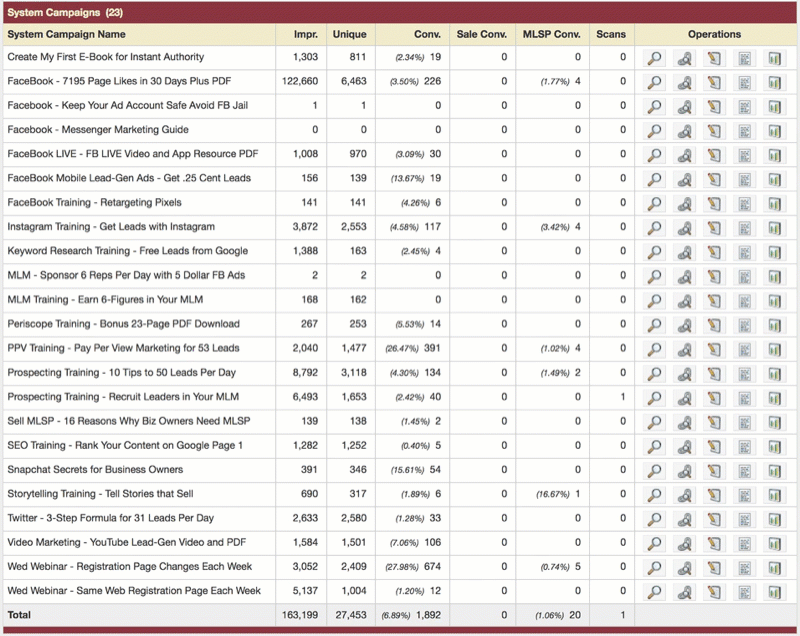Select 'Twitter - 3-Step Formula for 31 Leads Per Day'
The image size is (800, 636).
click(111, 518)
